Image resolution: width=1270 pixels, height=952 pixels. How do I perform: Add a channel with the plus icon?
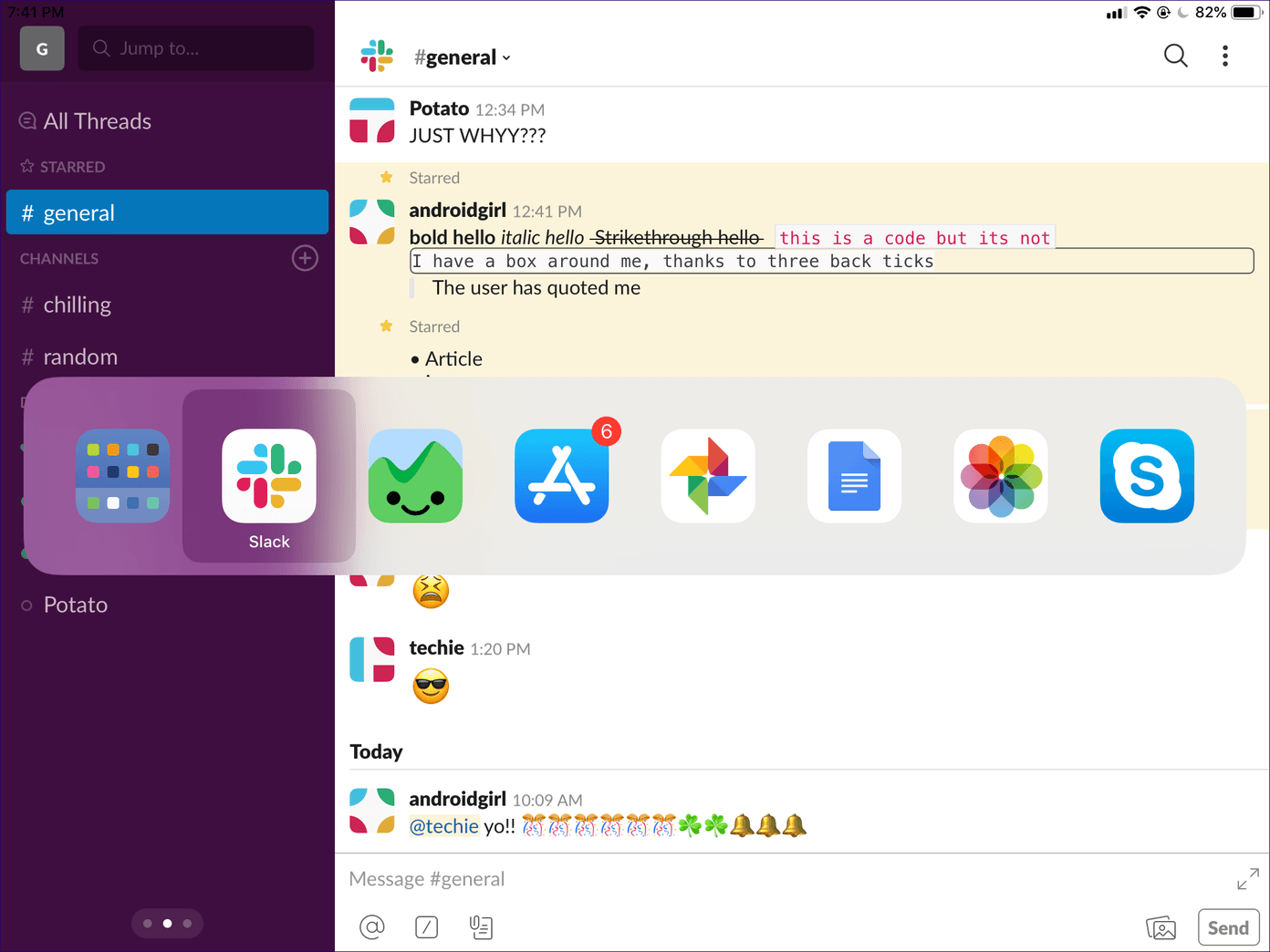(305, 258)
